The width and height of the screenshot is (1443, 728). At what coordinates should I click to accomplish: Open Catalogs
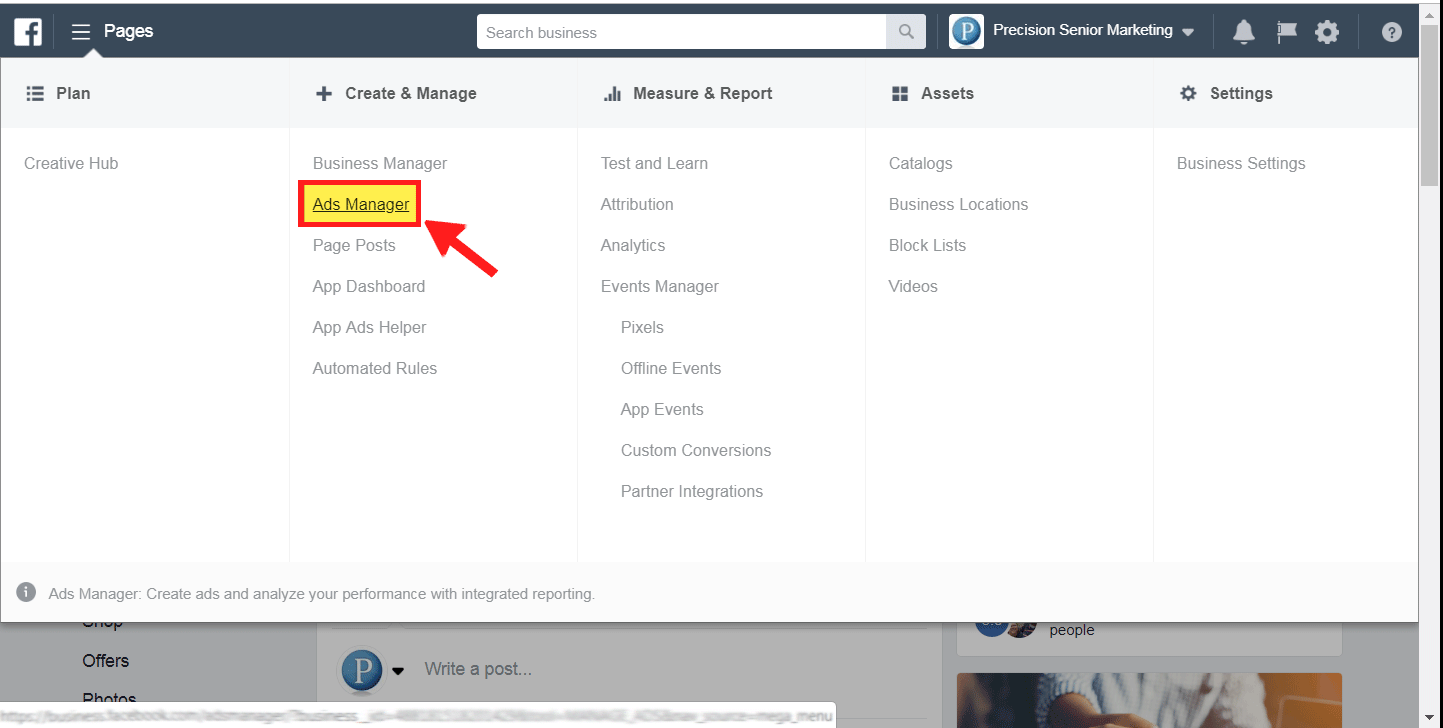click(x=921, y=163)
